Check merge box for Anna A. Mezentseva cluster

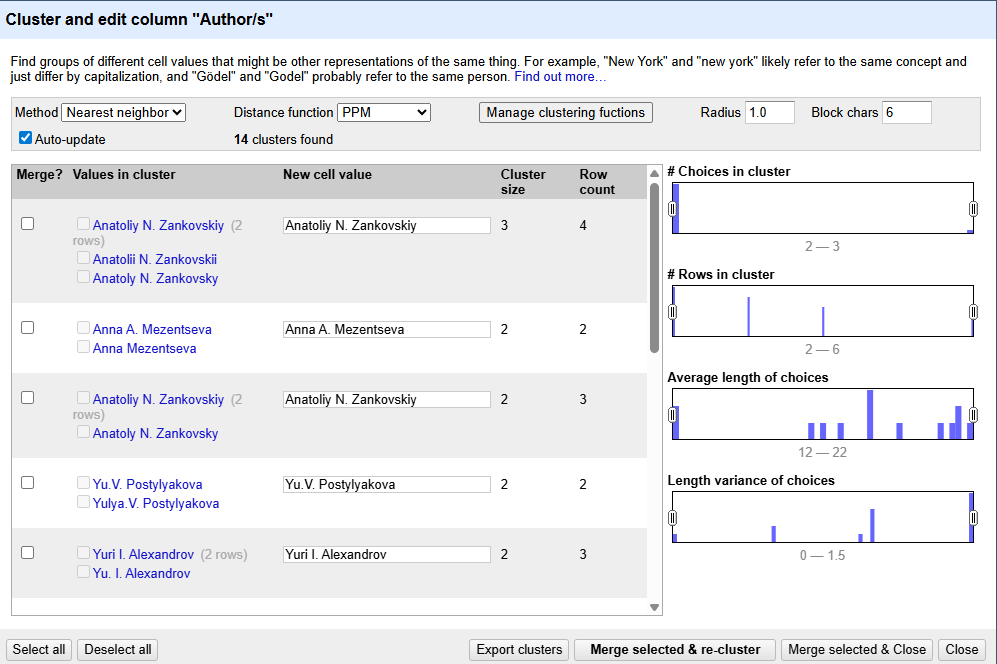(x=28, y=328)
